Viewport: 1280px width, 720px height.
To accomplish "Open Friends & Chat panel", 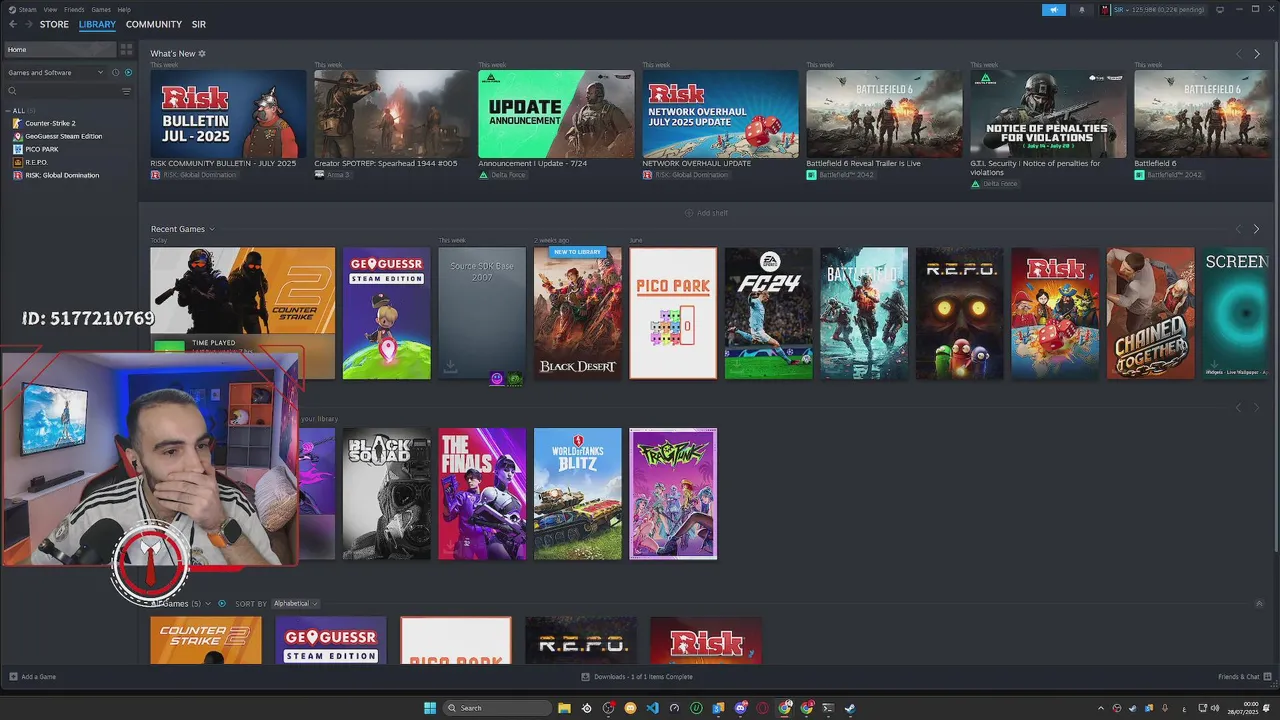I will point(1244,677).
